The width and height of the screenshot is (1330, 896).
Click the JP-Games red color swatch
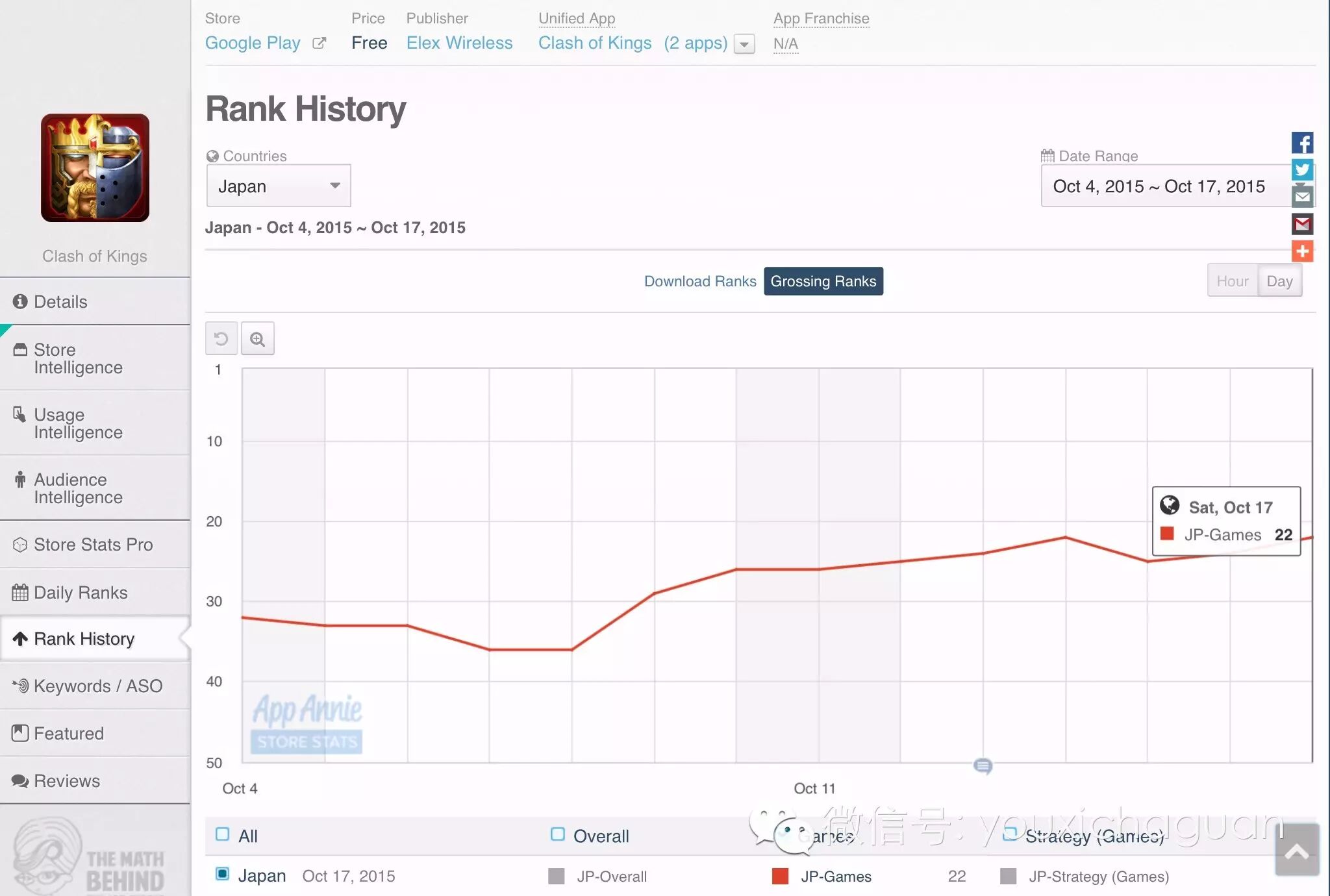point(780,876)
